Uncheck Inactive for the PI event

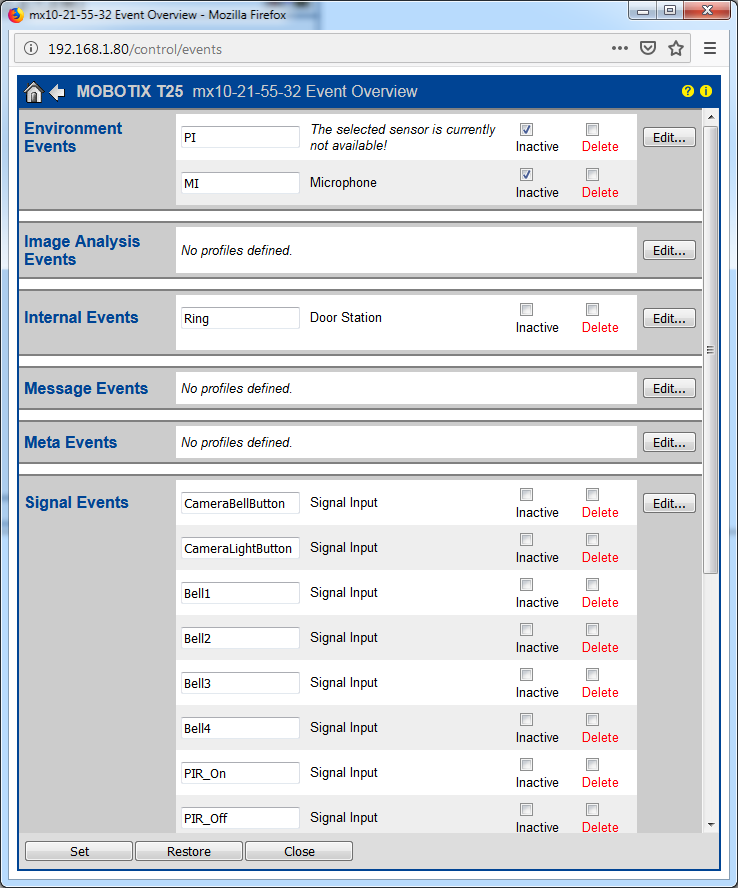pyautogui.click(x=526, y=129)
